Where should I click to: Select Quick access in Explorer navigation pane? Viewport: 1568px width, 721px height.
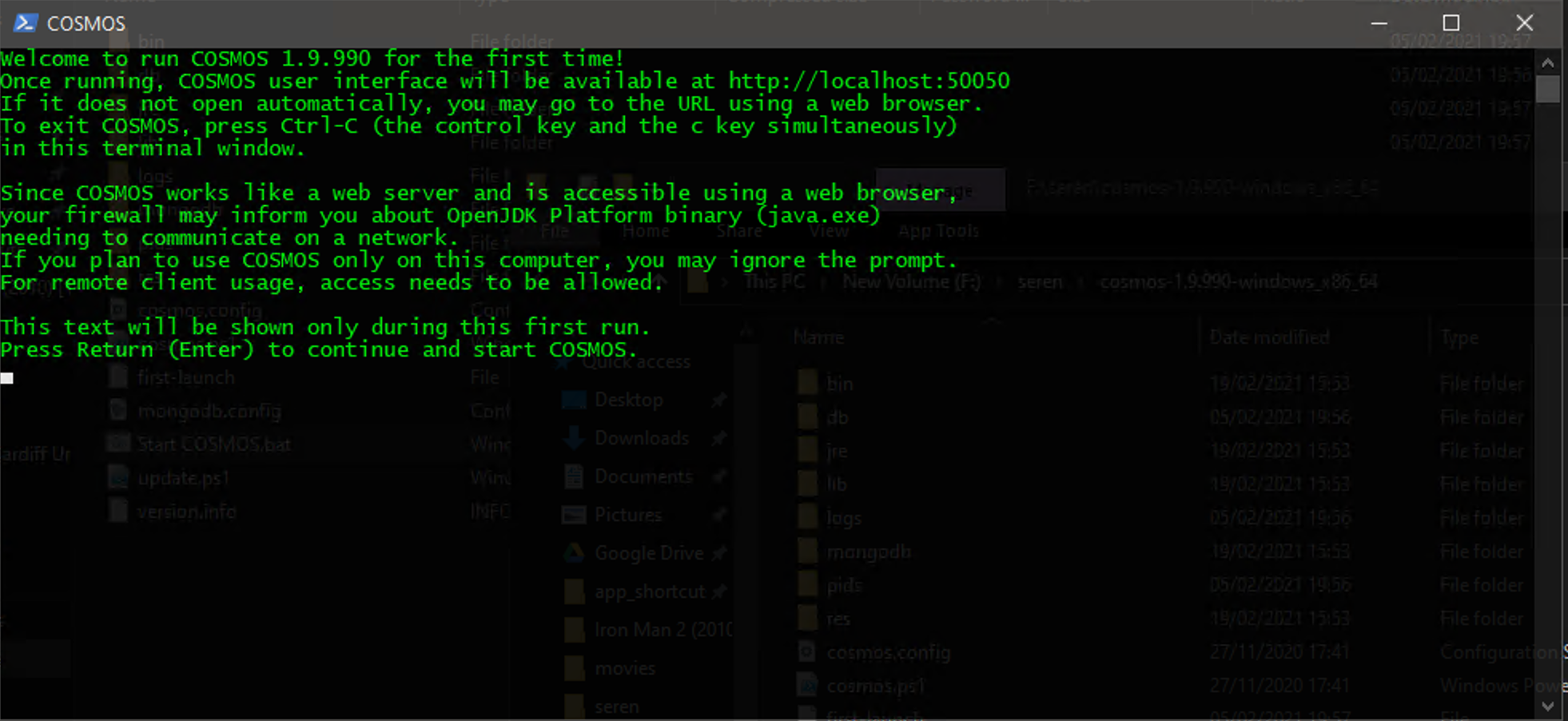point(636,361)
